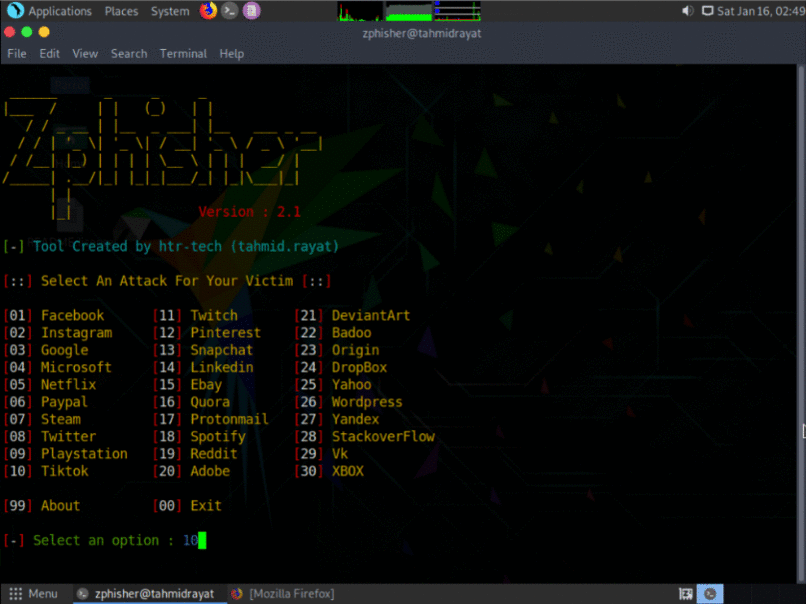Launch Firefox from the top panel

[208, 11]
